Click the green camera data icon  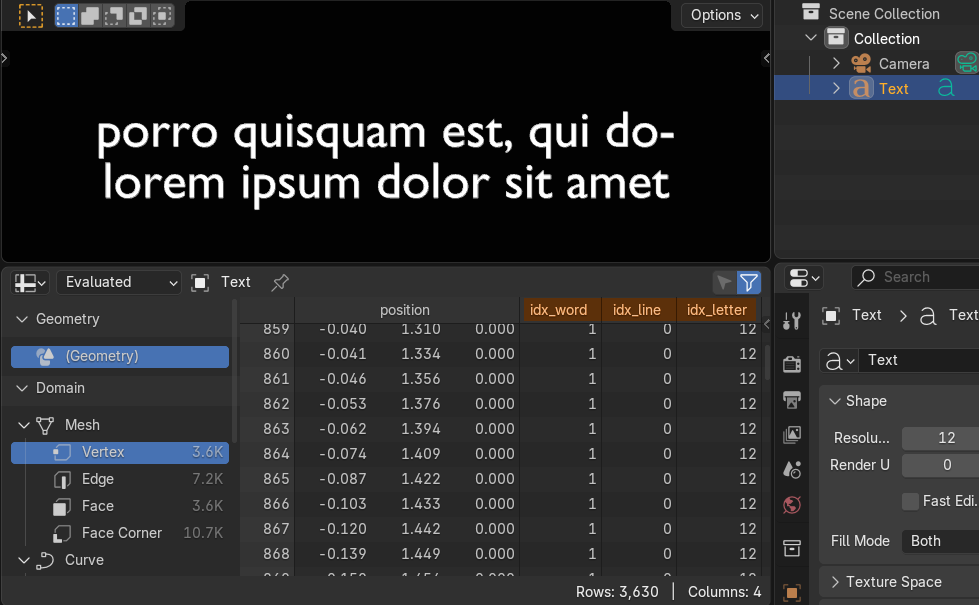(x=967, y=63)
